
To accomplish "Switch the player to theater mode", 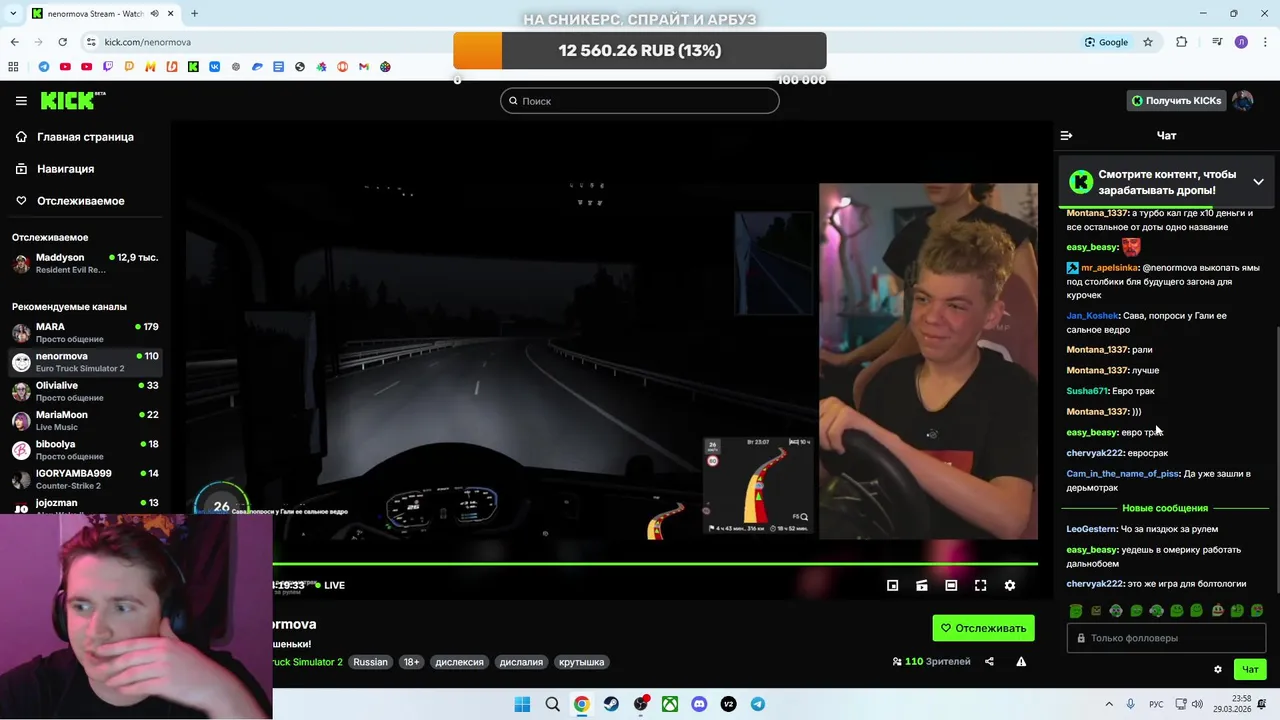I will point(951,586).
